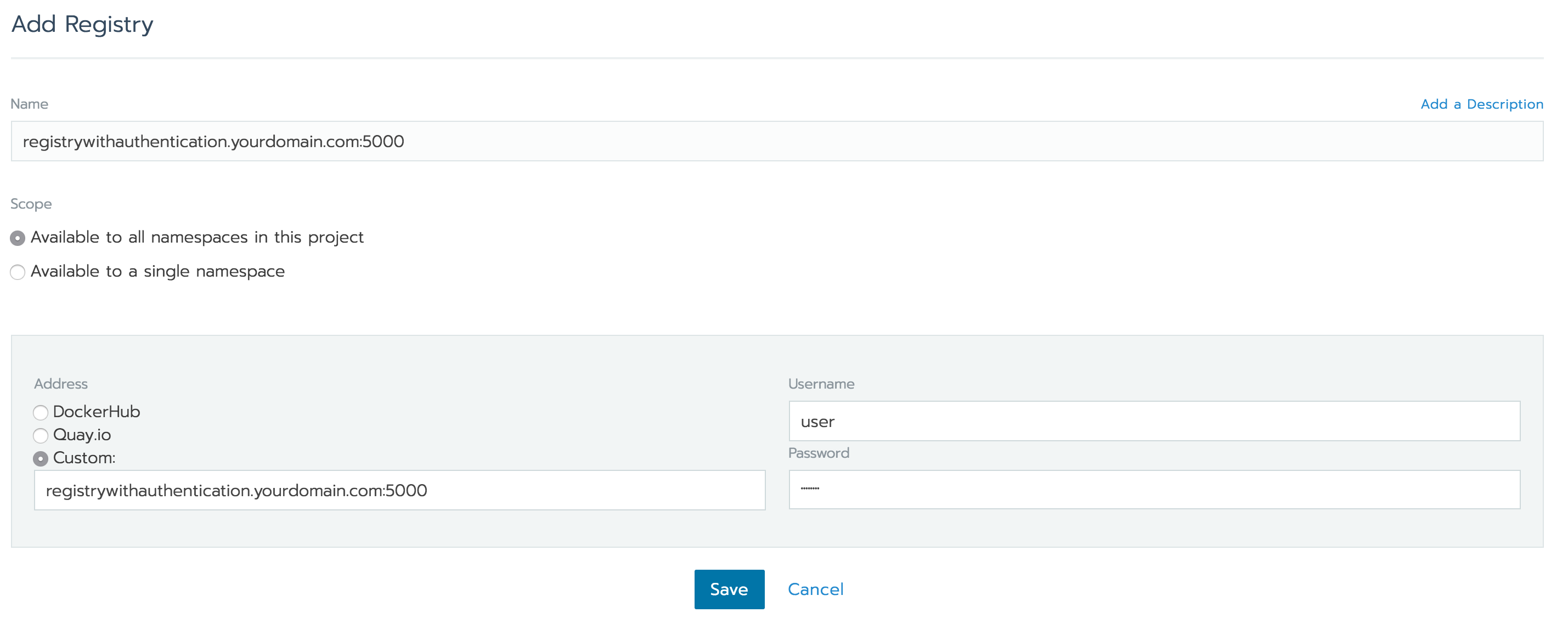Click the Save button

(729, 589)
